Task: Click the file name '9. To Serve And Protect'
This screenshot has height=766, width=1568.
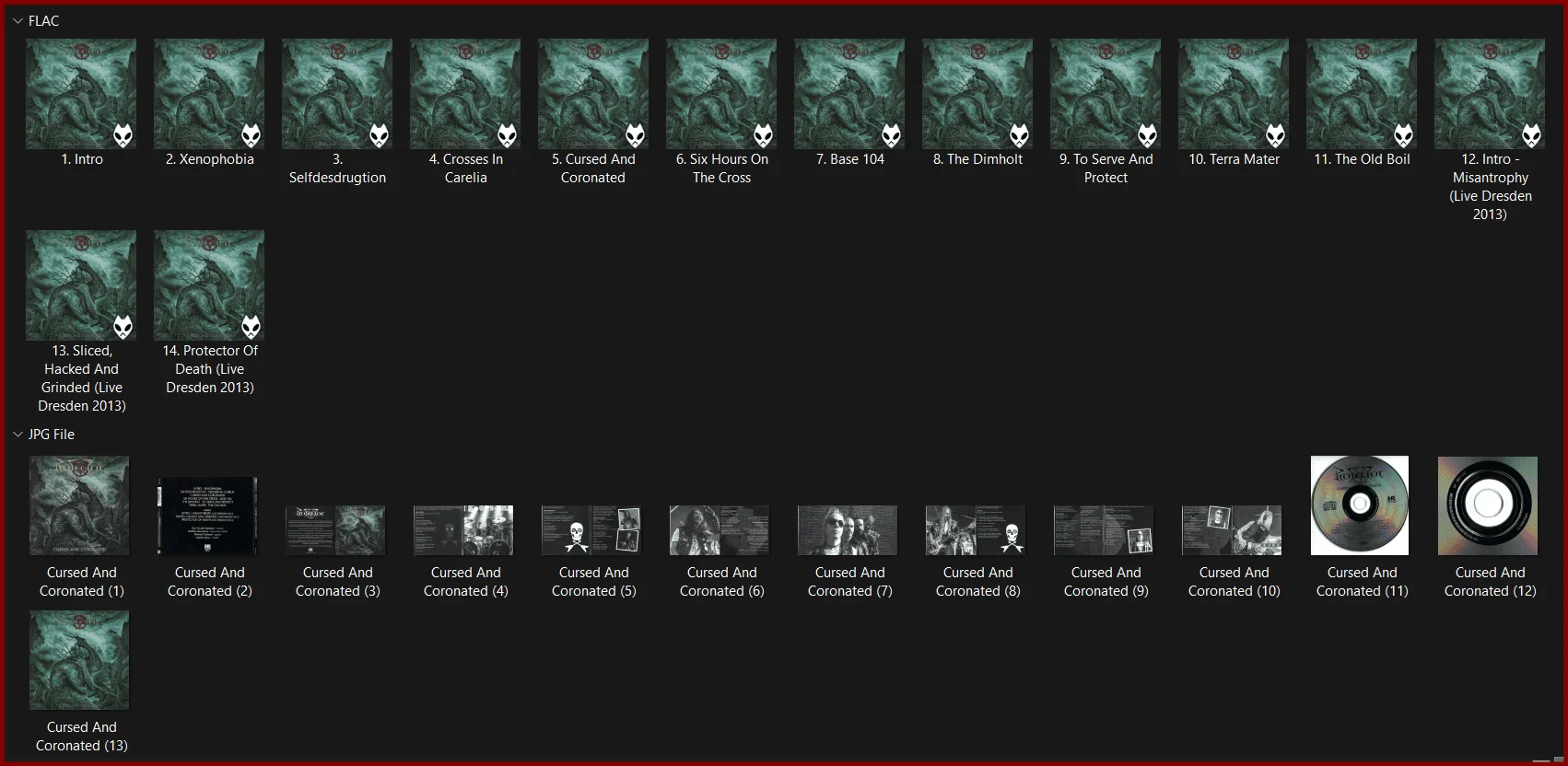Action: pyautogui.click(x=1106, y=168)
